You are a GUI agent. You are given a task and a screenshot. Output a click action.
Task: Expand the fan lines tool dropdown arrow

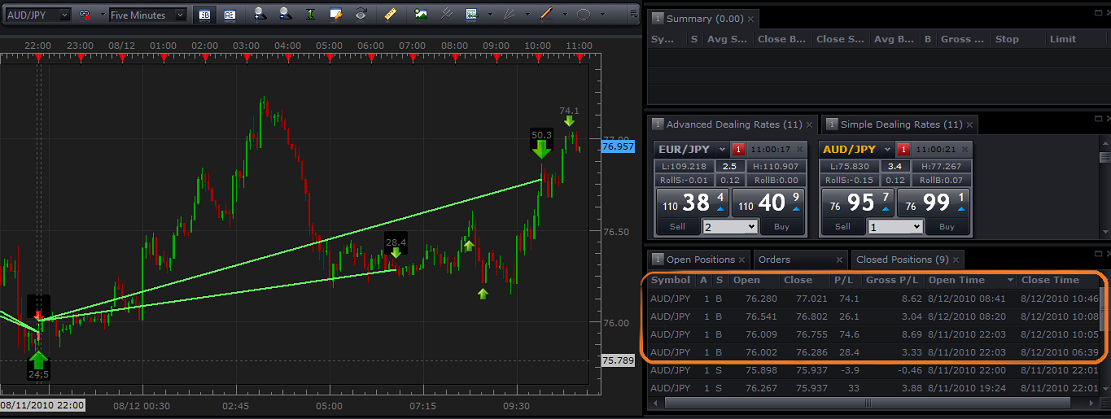(x=528, y=14)
